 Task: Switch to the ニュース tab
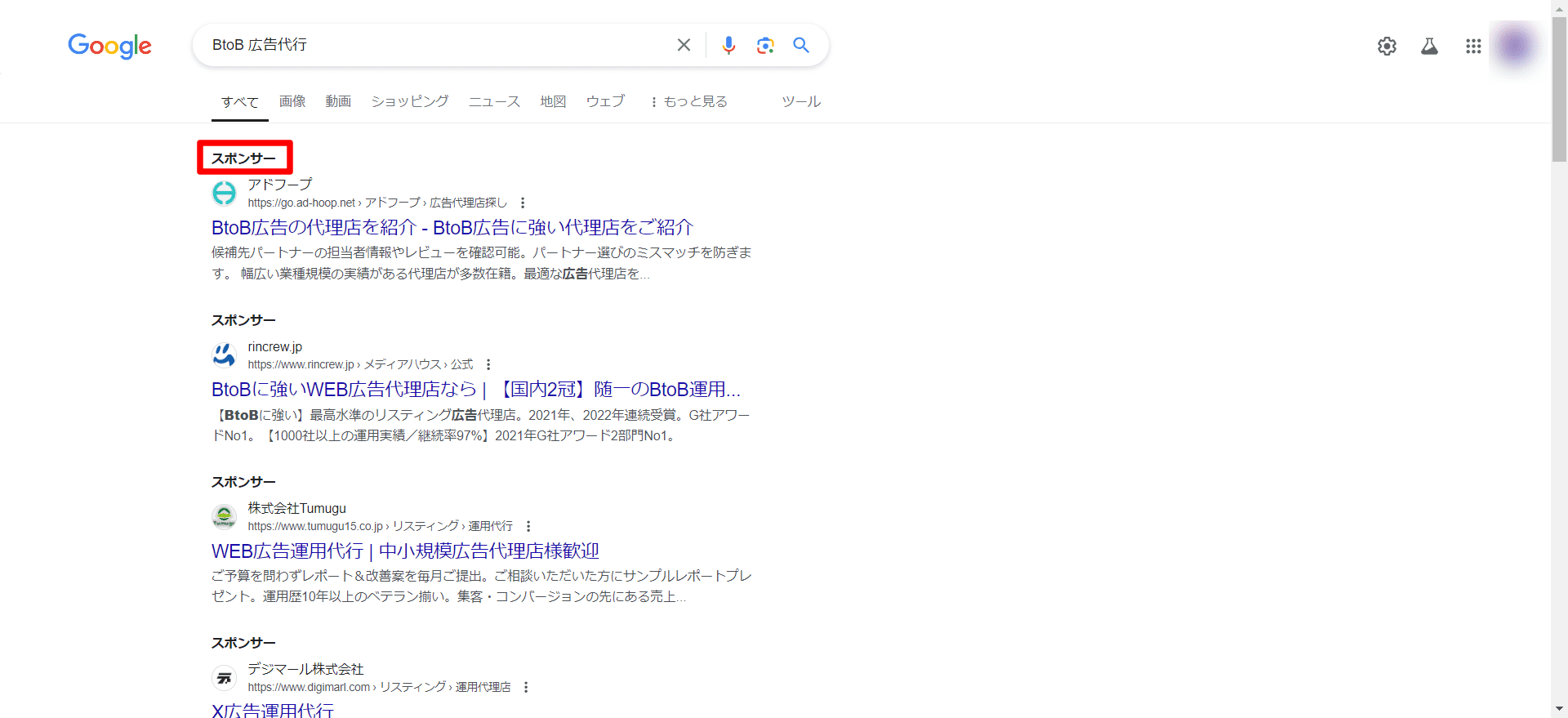pos(494,101)
